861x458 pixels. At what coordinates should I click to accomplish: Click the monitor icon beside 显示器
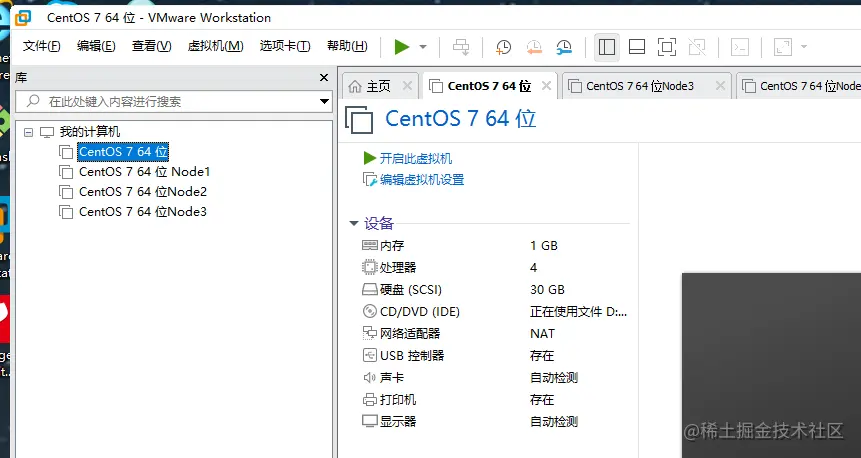click(370, 421)
